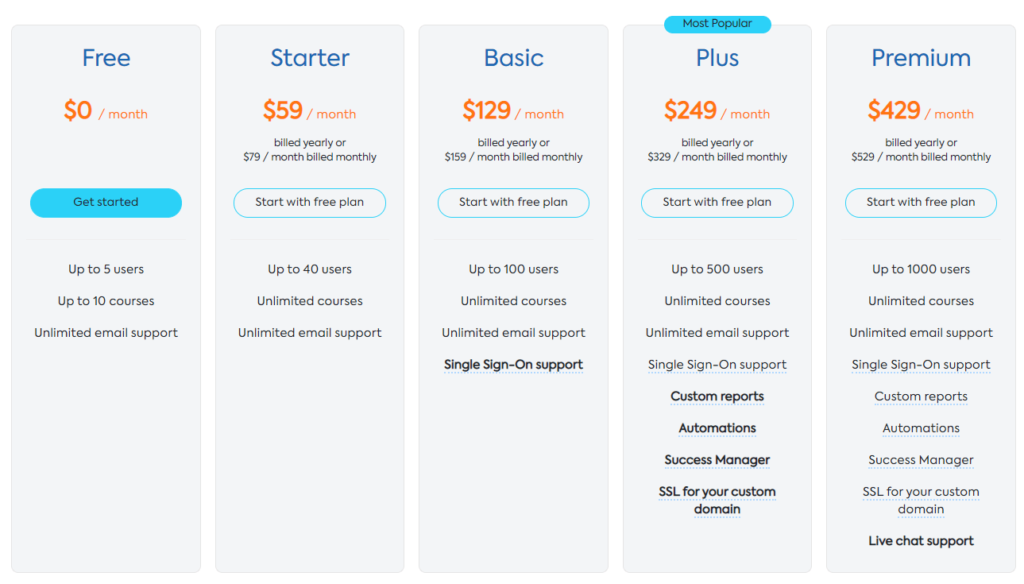The height and width of the screenshot is (584, 1024).
Task: Click the Most Popular badge
Action: coord(717,24)
